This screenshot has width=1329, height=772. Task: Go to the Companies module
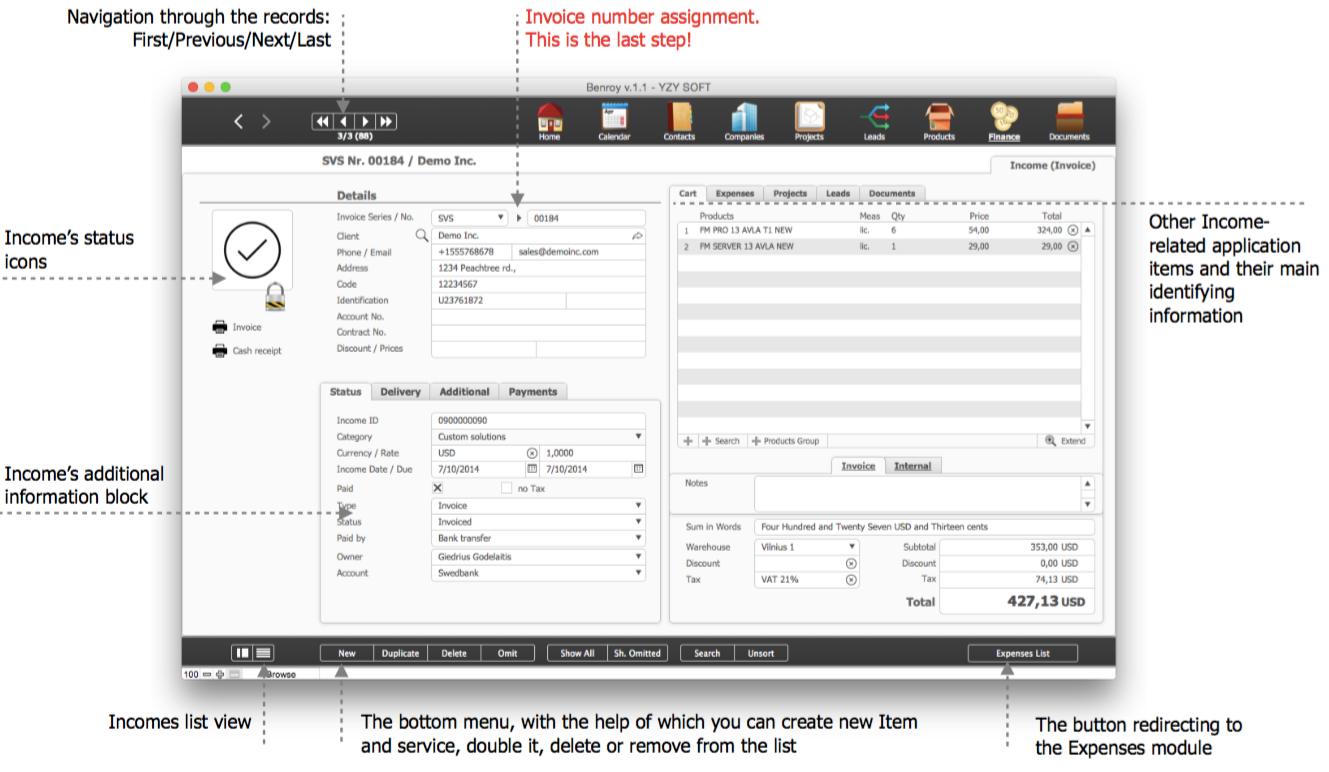pos(744,118)
